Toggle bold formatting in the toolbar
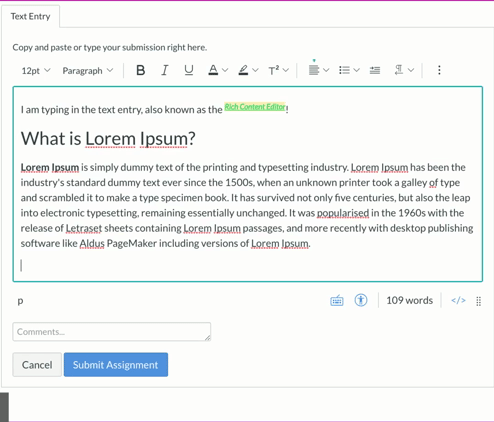The image size is (494, 422). (x=140, y=70)
